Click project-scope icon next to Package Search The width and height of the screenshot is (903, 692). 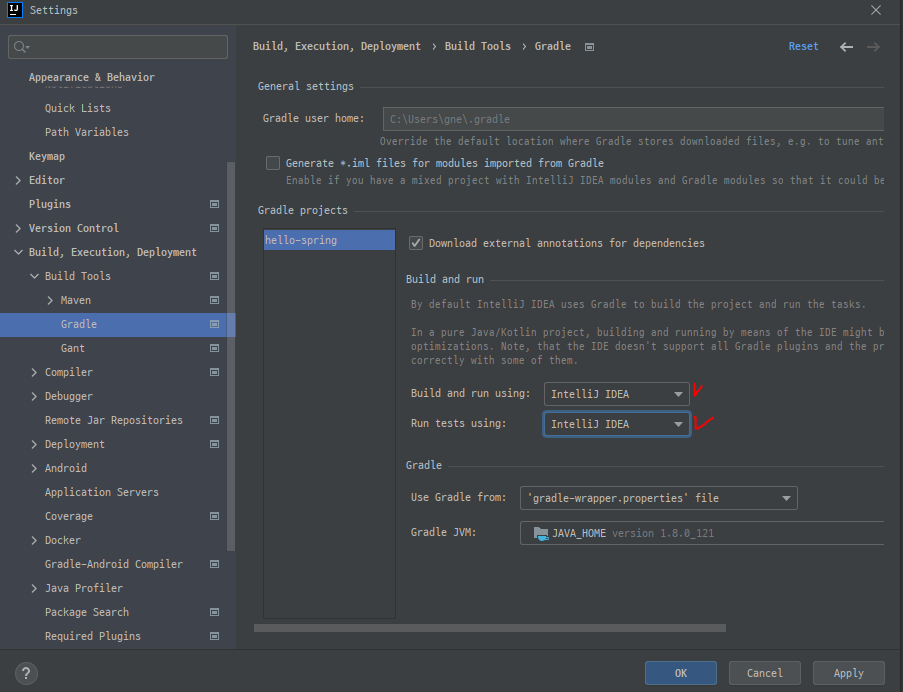point(214,613)
